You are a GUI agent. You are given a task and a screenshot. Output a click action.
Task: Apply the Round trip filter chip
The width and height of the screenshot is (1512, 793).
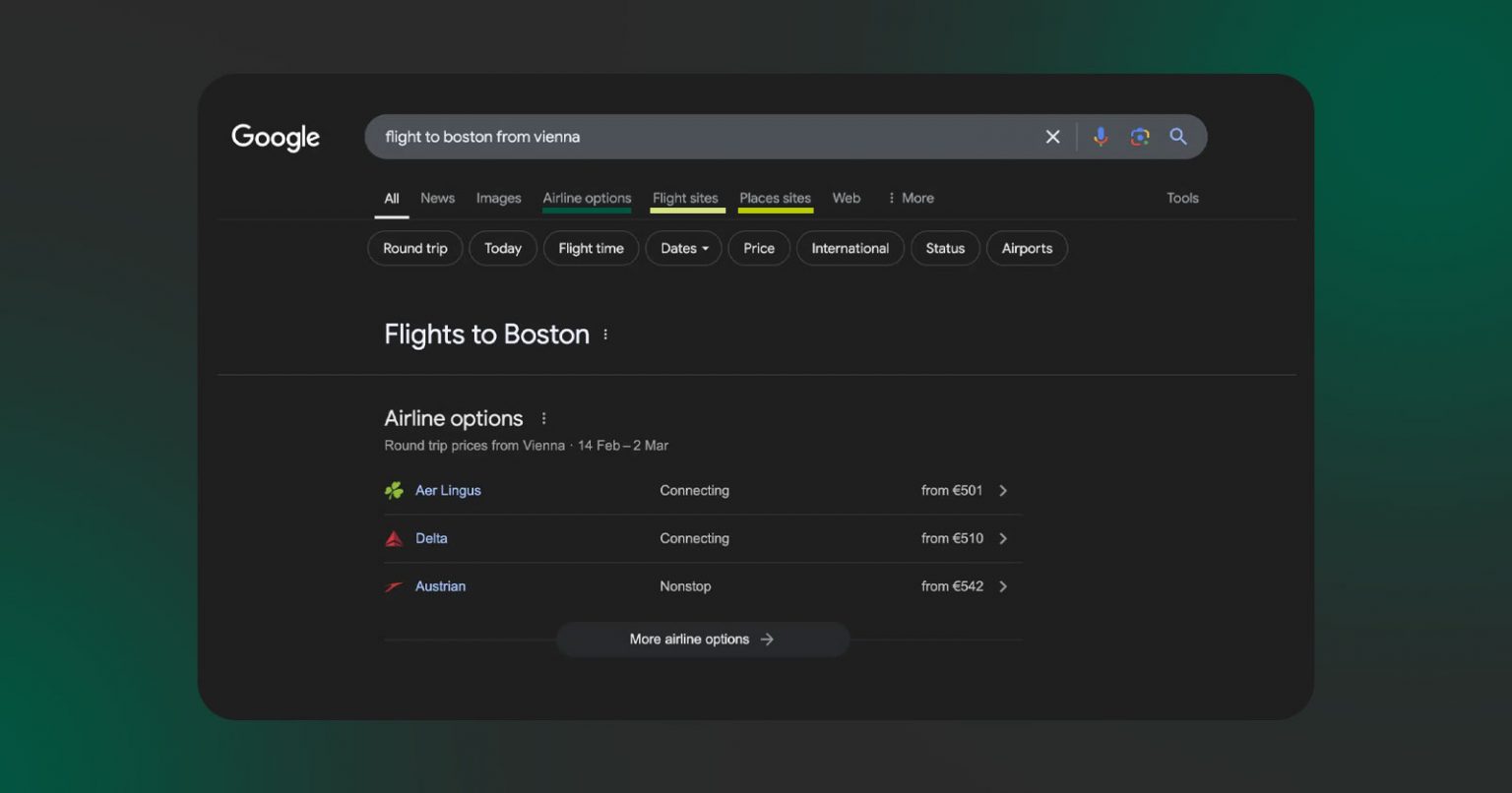[415, 248]
